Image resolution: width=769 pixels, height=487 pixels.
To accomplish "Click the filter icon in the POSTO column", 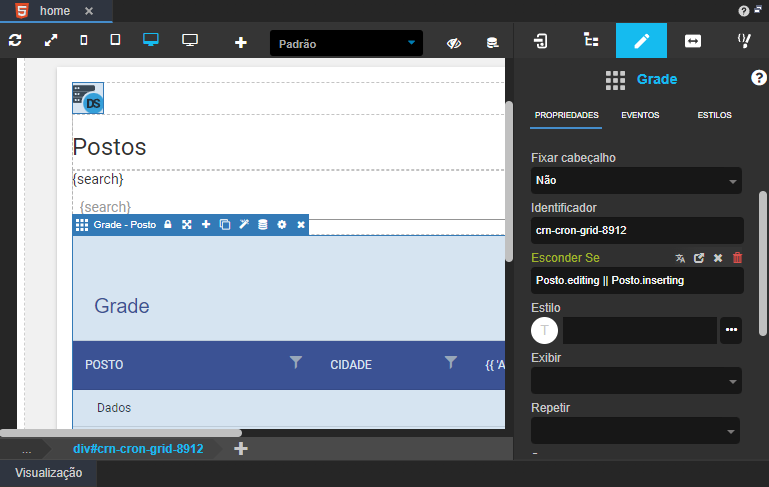I will pos(296,362).
